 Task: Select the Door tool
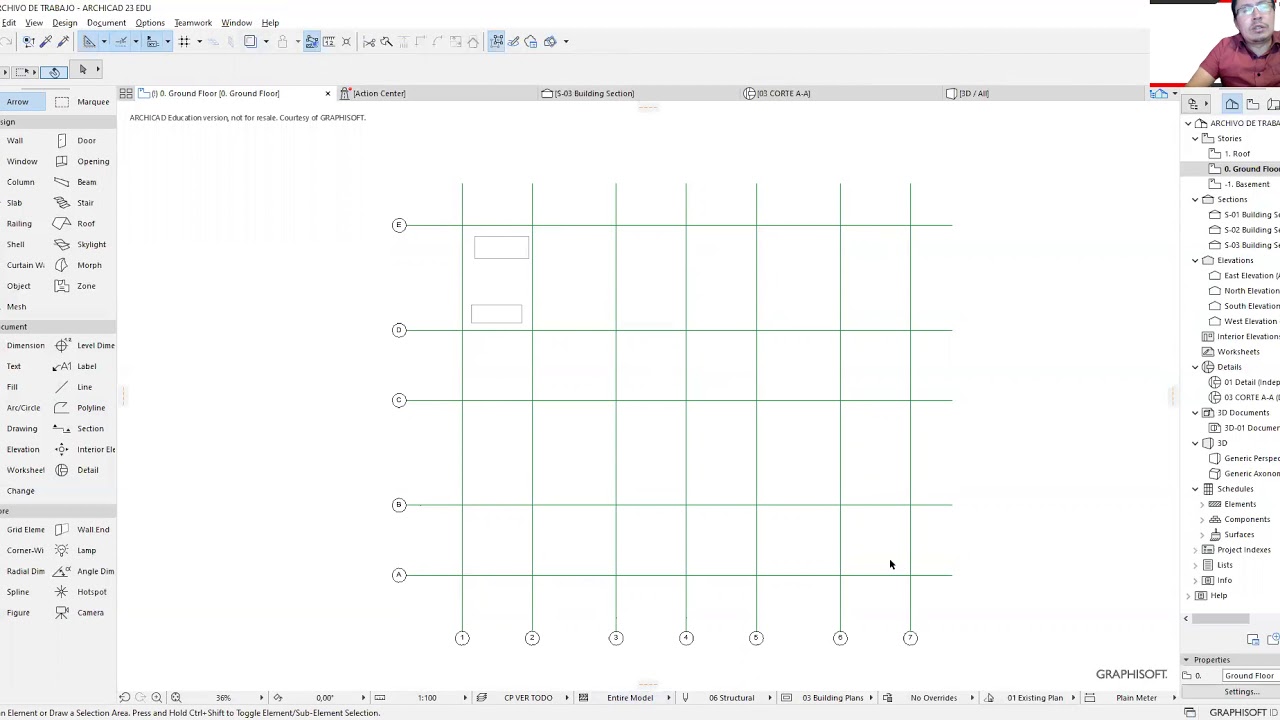[76, 140]
